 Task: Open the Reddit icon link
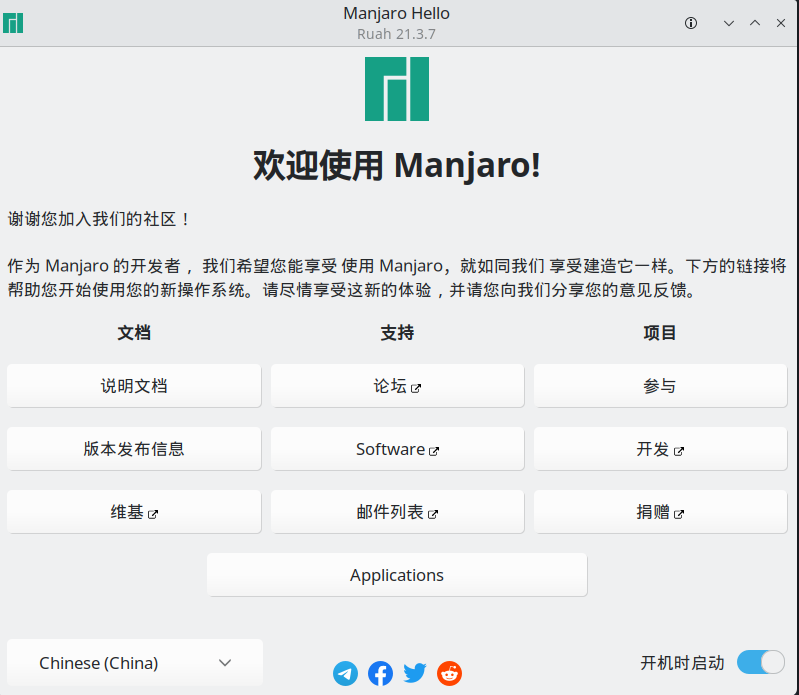pyautogui.click(x=449, y=673)
